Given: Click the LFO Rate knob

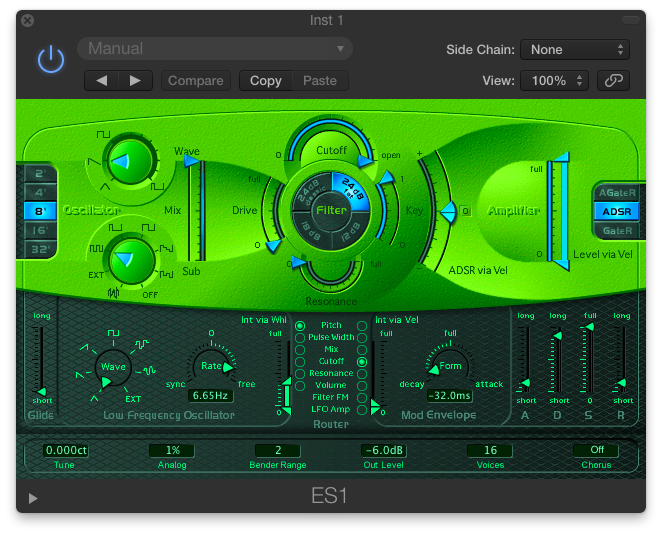Looking at the screenshot, I should 212,365.
